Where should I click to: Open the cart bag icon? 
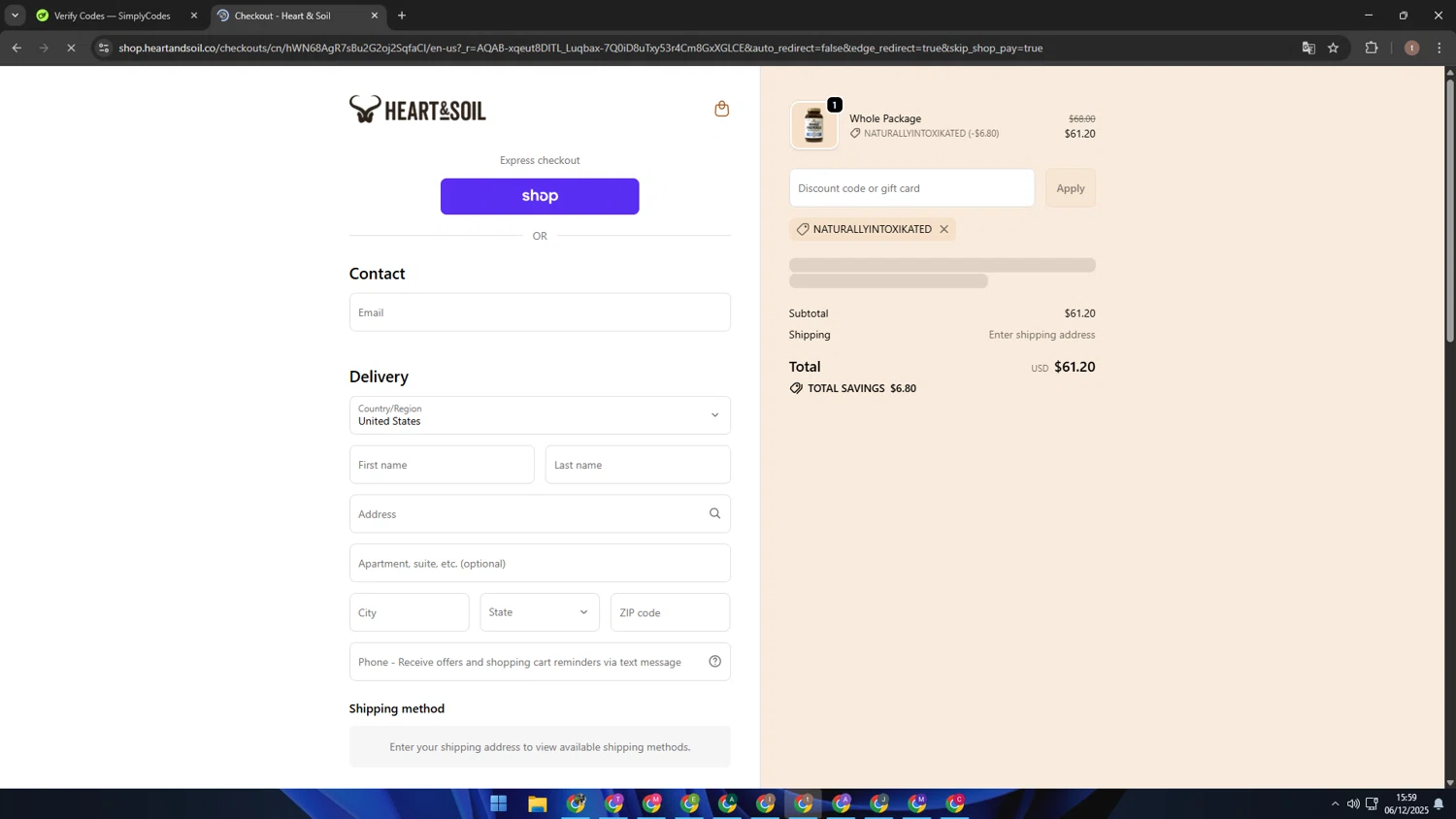click(721, 109)
